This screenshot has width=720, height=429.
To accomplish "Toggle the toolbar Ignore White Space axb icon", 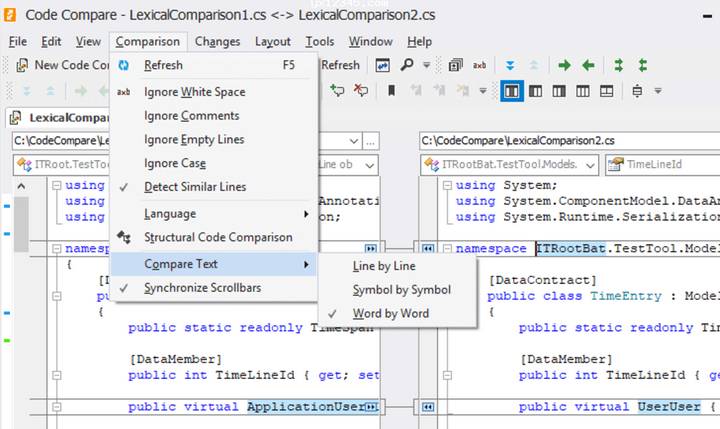I will click(479, 65).
